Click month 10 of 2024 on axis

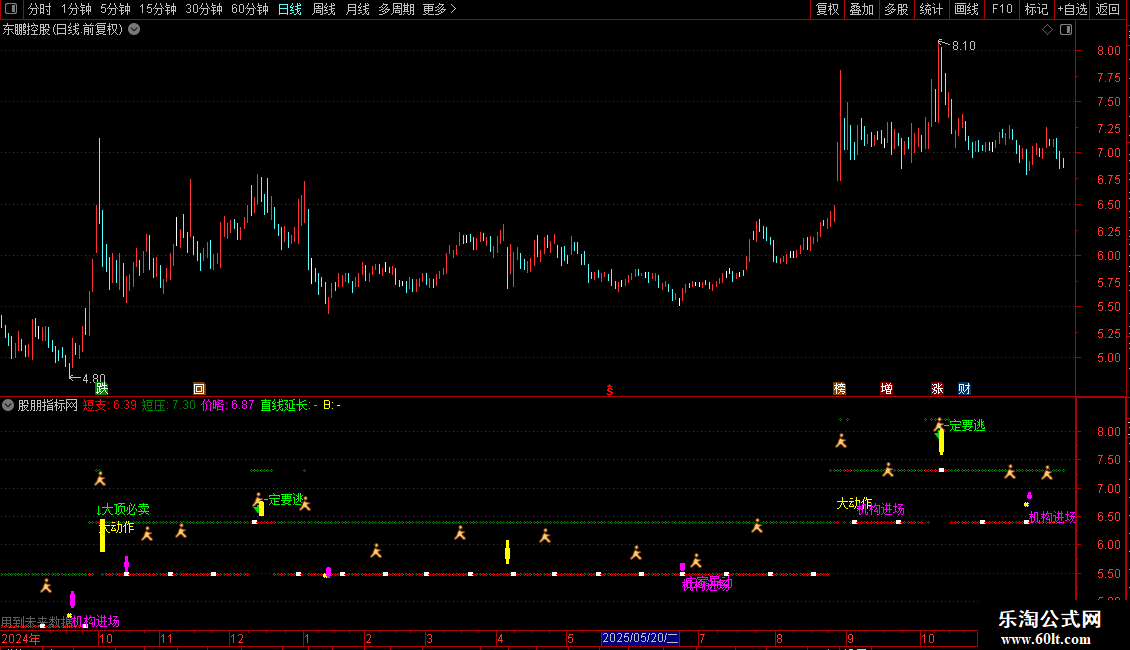point(106,638)
